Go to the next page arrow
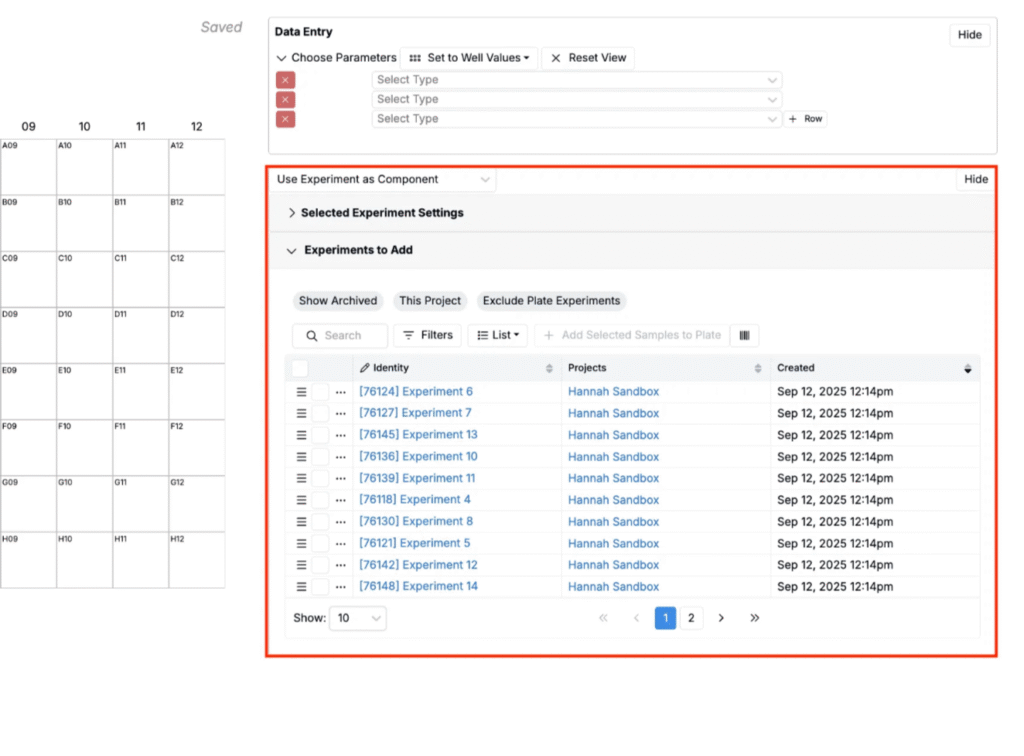This screenshot has height=756, width=1024. [721, 618]
